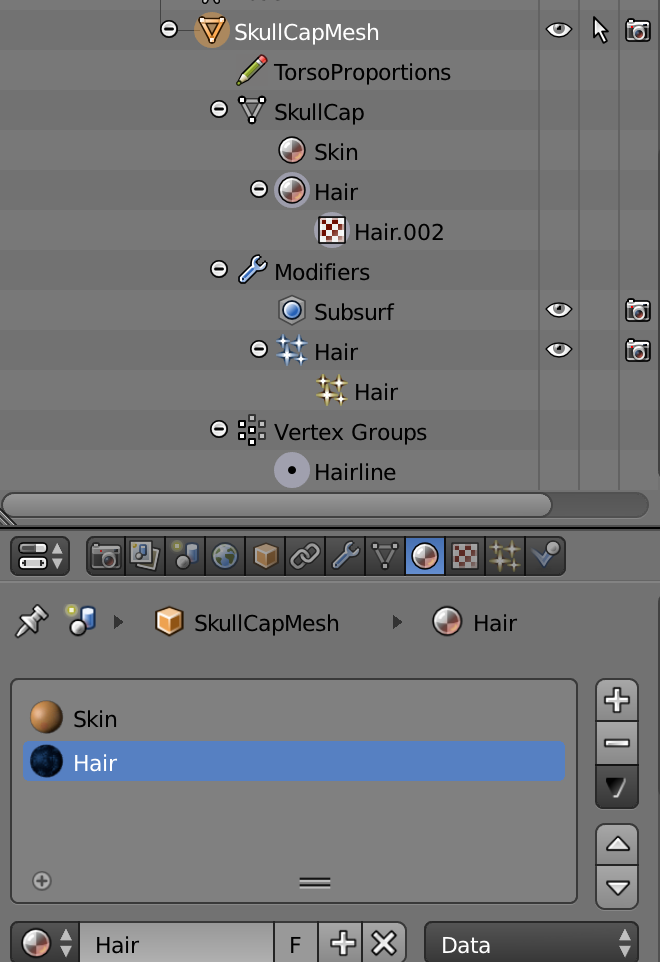660x962 pixels.
Task: Remove the selected material slot with minus
Action: [617, 743]
